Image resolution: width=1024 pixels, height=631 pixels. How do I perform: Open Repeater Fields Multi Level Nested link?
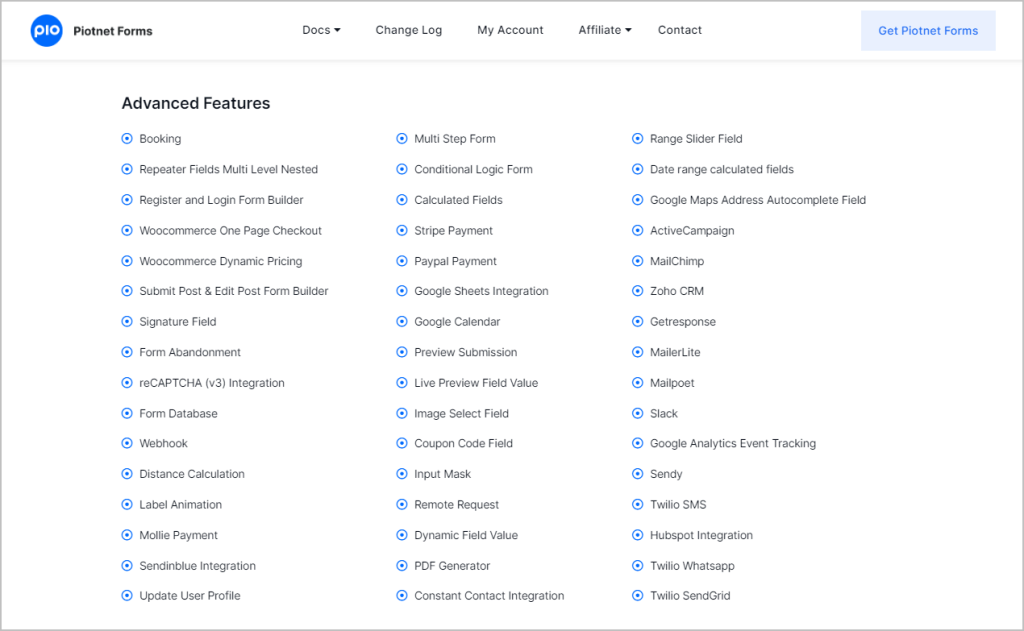coord(229,169)
